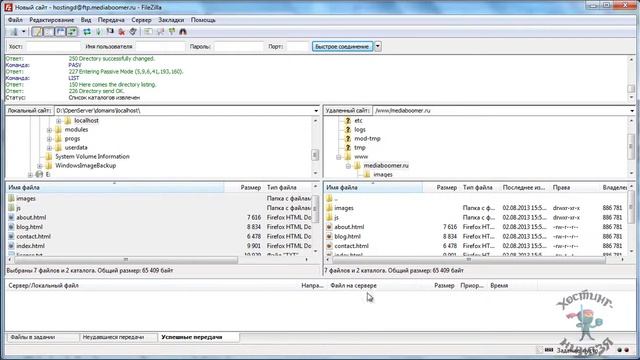Image resolution: width=640 pixels, height=360 pixels.
Task: Select the etc remote folder icon
Action: 348,120
